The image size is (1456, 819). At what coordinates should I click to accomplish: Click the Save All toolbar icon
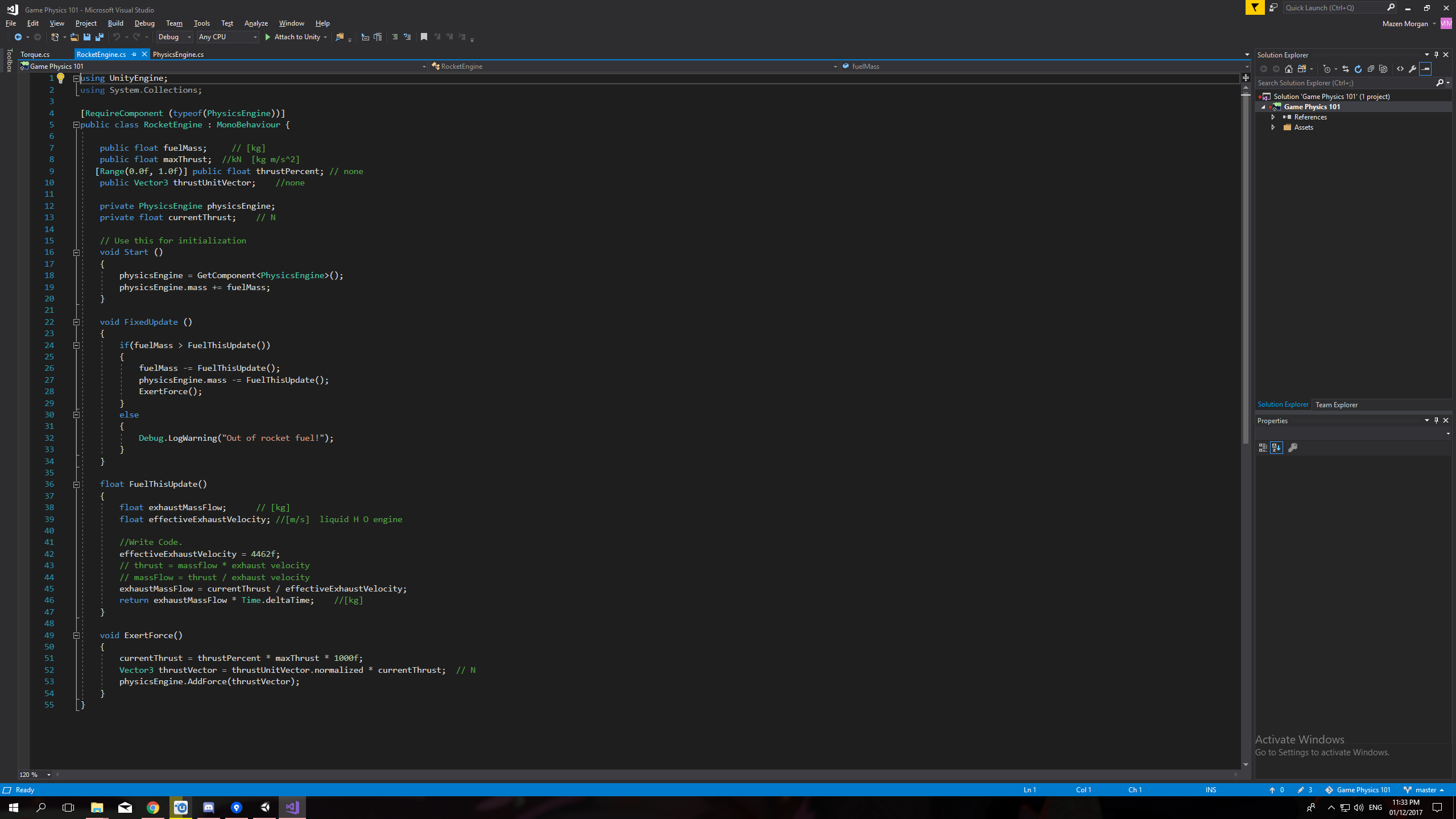click(100, 37)
